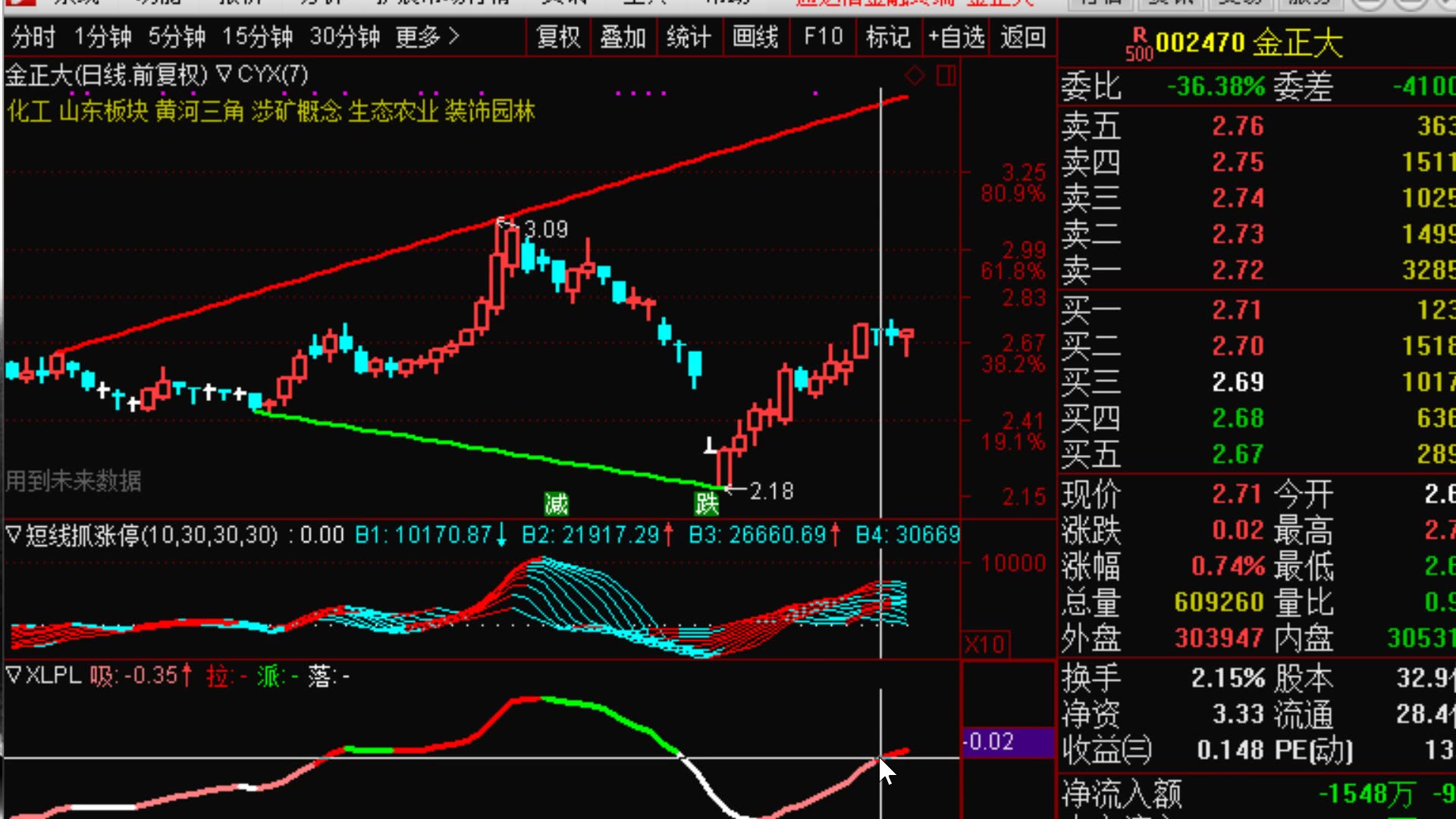Select the 买一 2.71 bid row

pyautogui.click(x=1257, y=309)
